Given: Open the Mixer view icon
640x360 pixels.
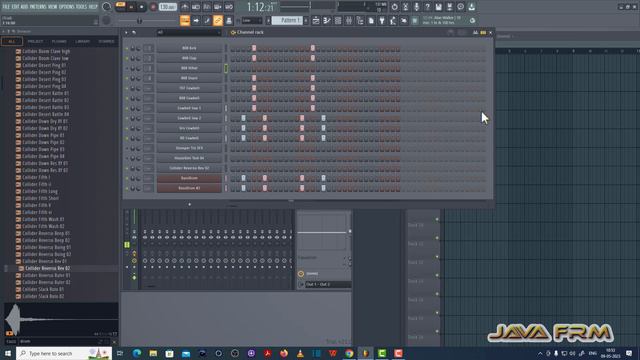Looking at the screenshot, I should (x=349, y=20).
